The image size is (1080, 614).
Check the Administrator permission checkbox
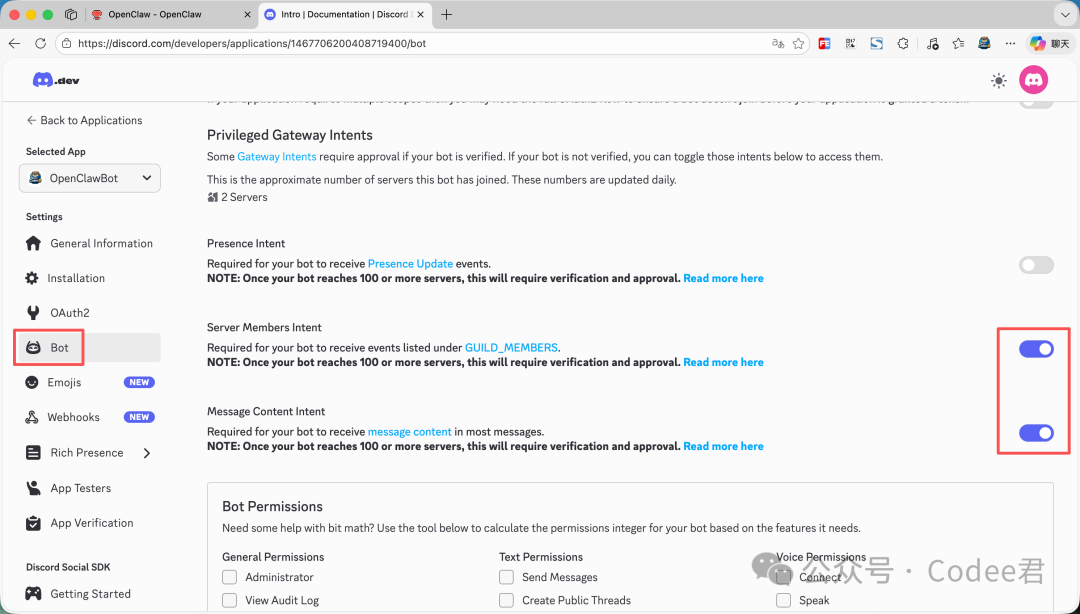click(x=229, y=577)
